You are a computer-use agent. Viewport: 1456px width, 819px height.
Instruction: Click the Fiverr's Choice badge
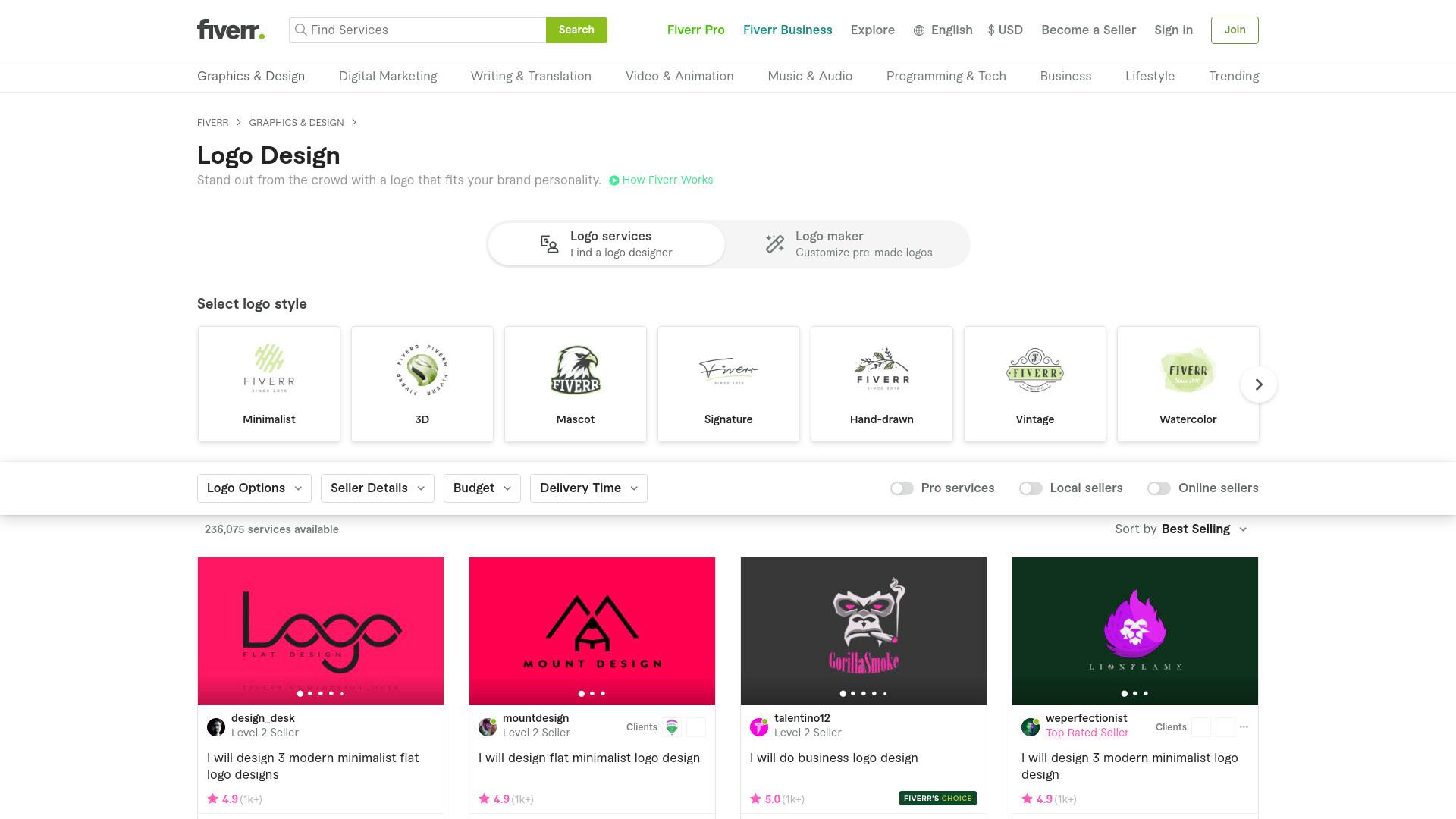pyautogui.click(x=938, y=799)
